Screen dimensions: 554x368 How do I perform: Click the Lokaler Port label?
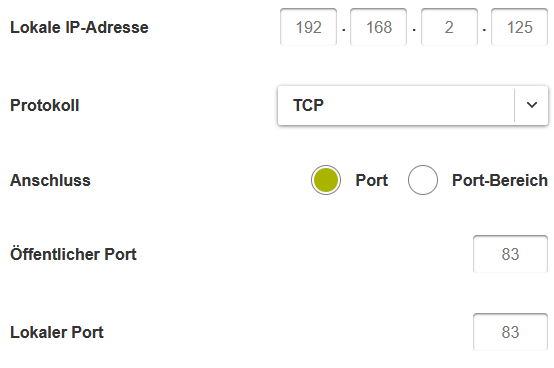point(57,332)
